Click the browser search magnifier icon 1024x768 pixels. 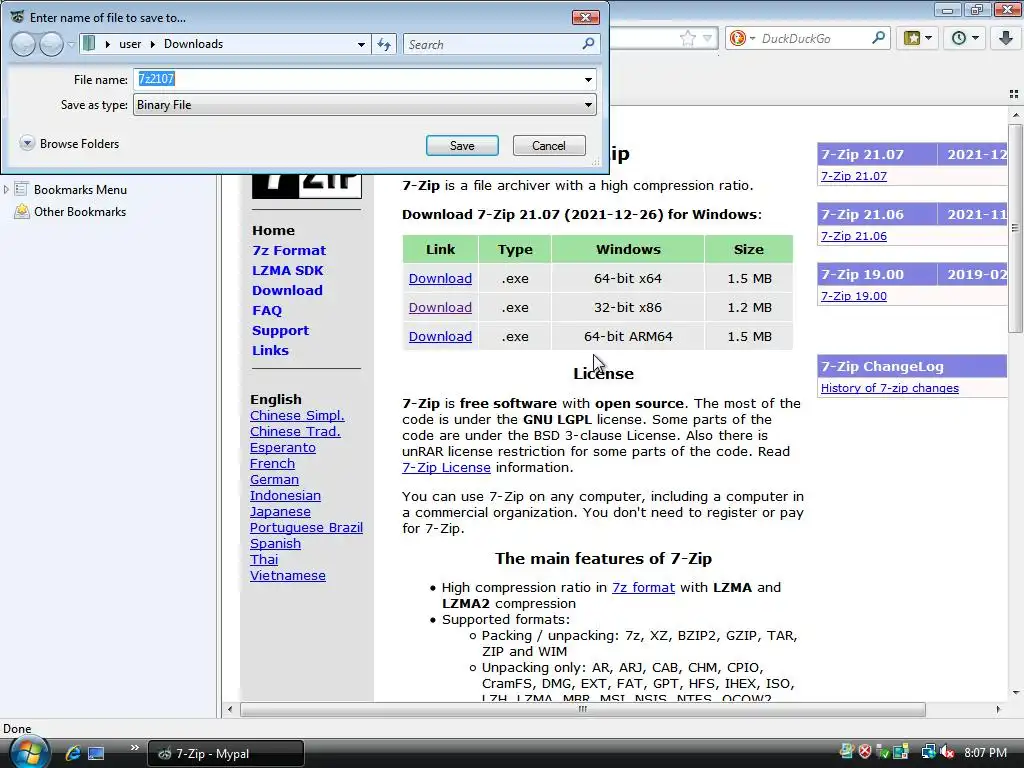[x=878, y=38]
